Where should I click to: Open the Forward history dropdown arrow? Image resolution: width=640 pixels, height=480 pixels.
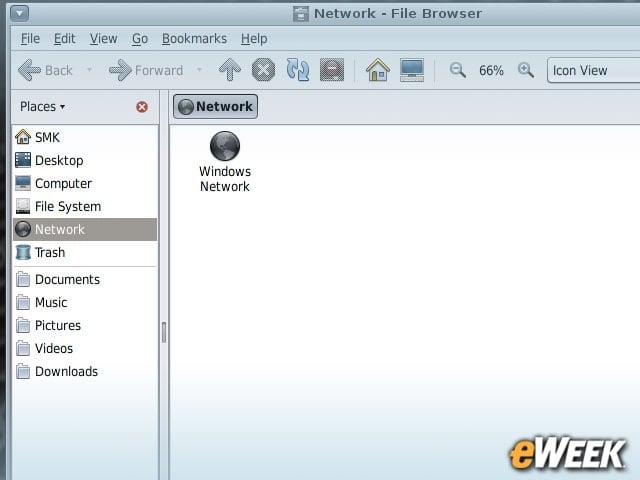[199, 70]
